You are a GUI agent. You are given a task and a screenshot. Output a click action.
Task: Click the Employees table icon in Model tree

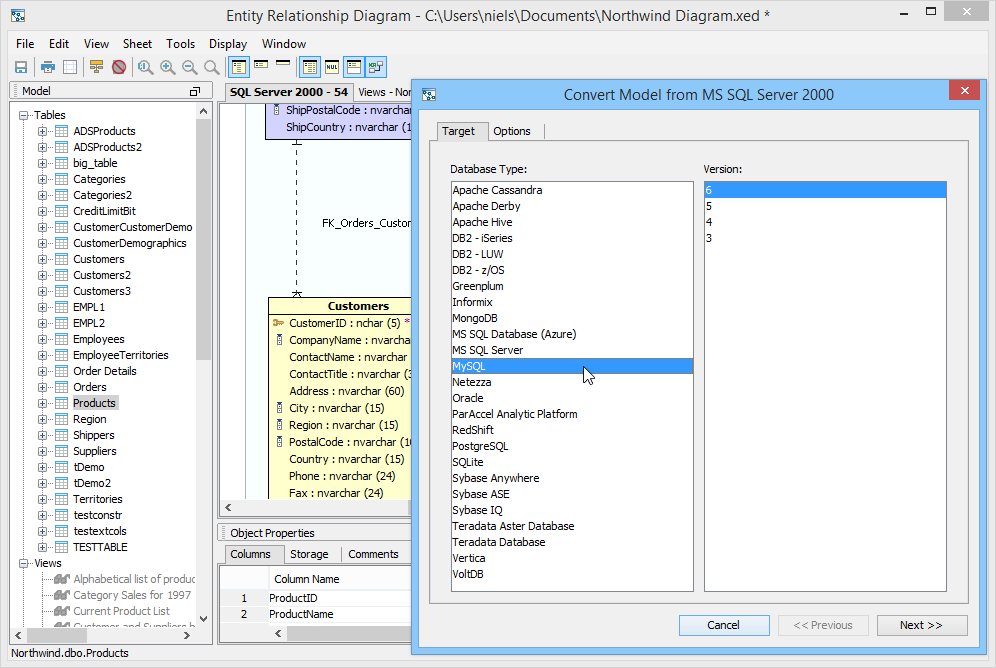click(62, 339)
